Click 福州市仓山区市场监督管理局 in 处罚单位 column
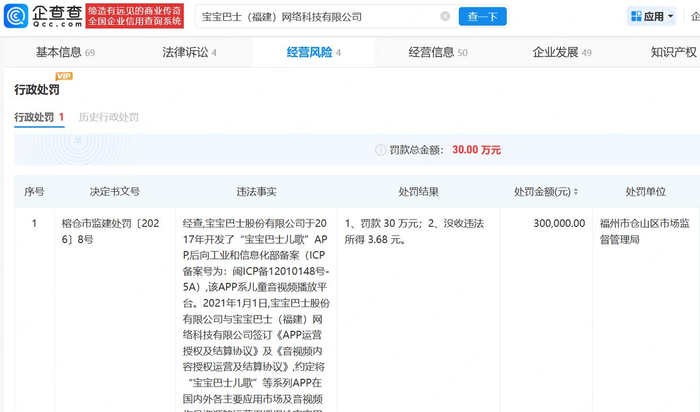 pos(644,231)
